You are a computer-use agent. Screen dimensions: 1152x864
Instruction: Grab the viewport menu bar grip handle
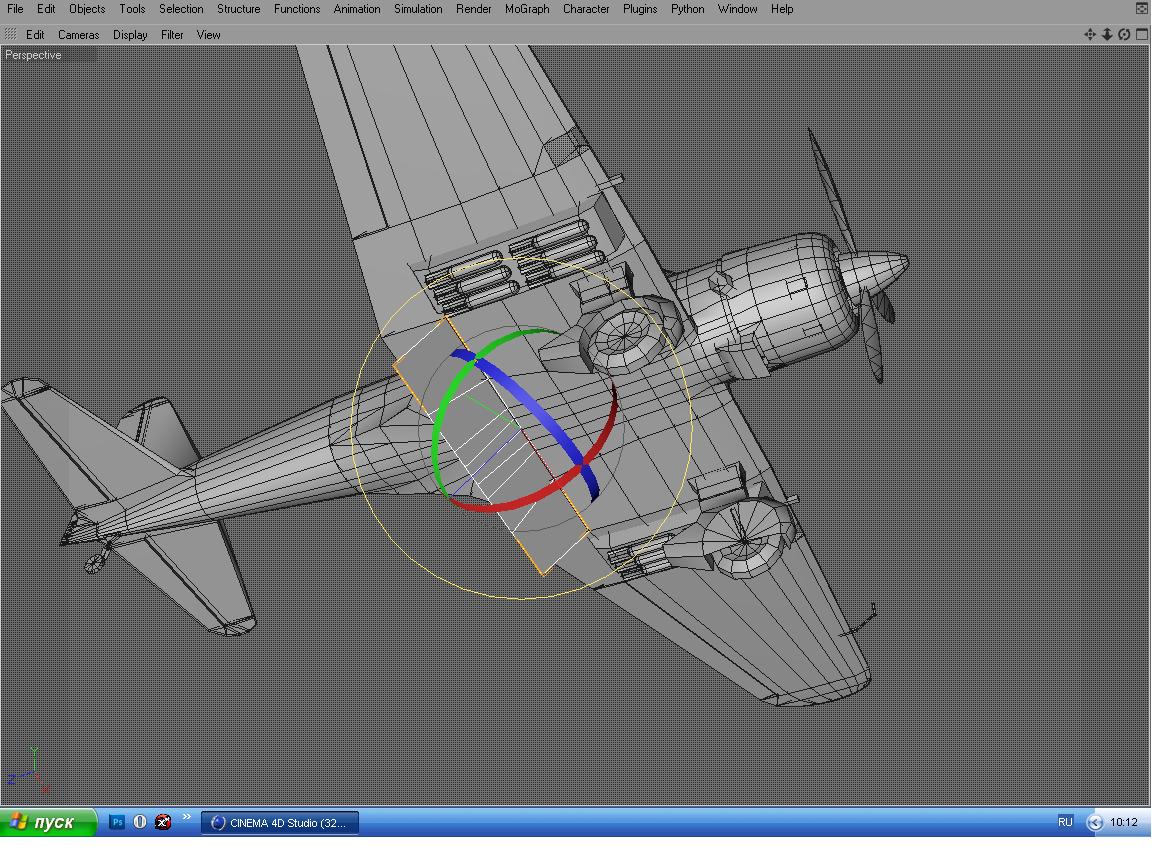[10, 35]
